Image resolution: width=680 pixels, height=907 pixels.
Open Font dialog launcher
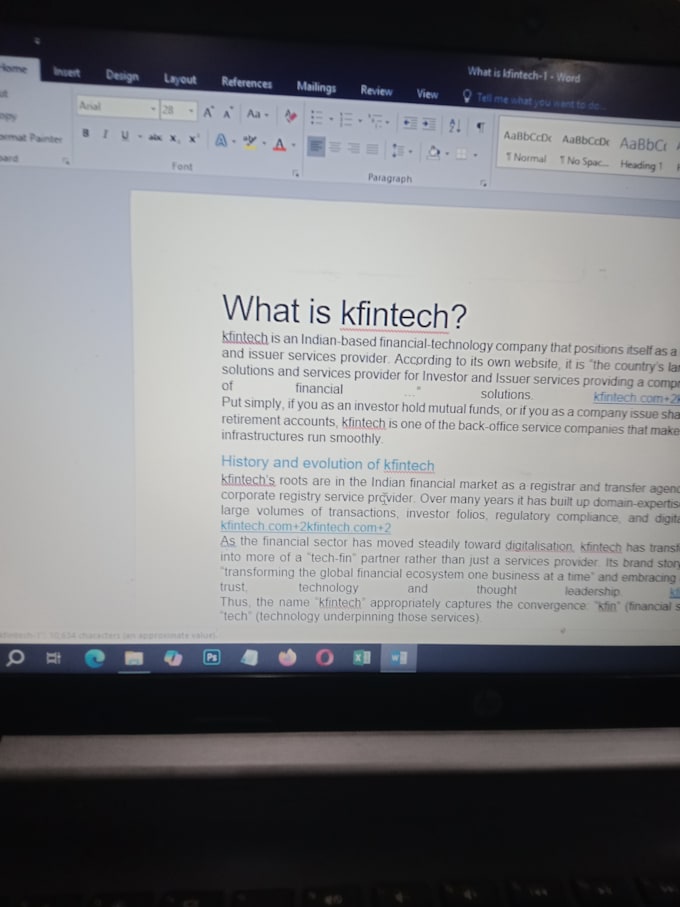(x=295, y=173)
